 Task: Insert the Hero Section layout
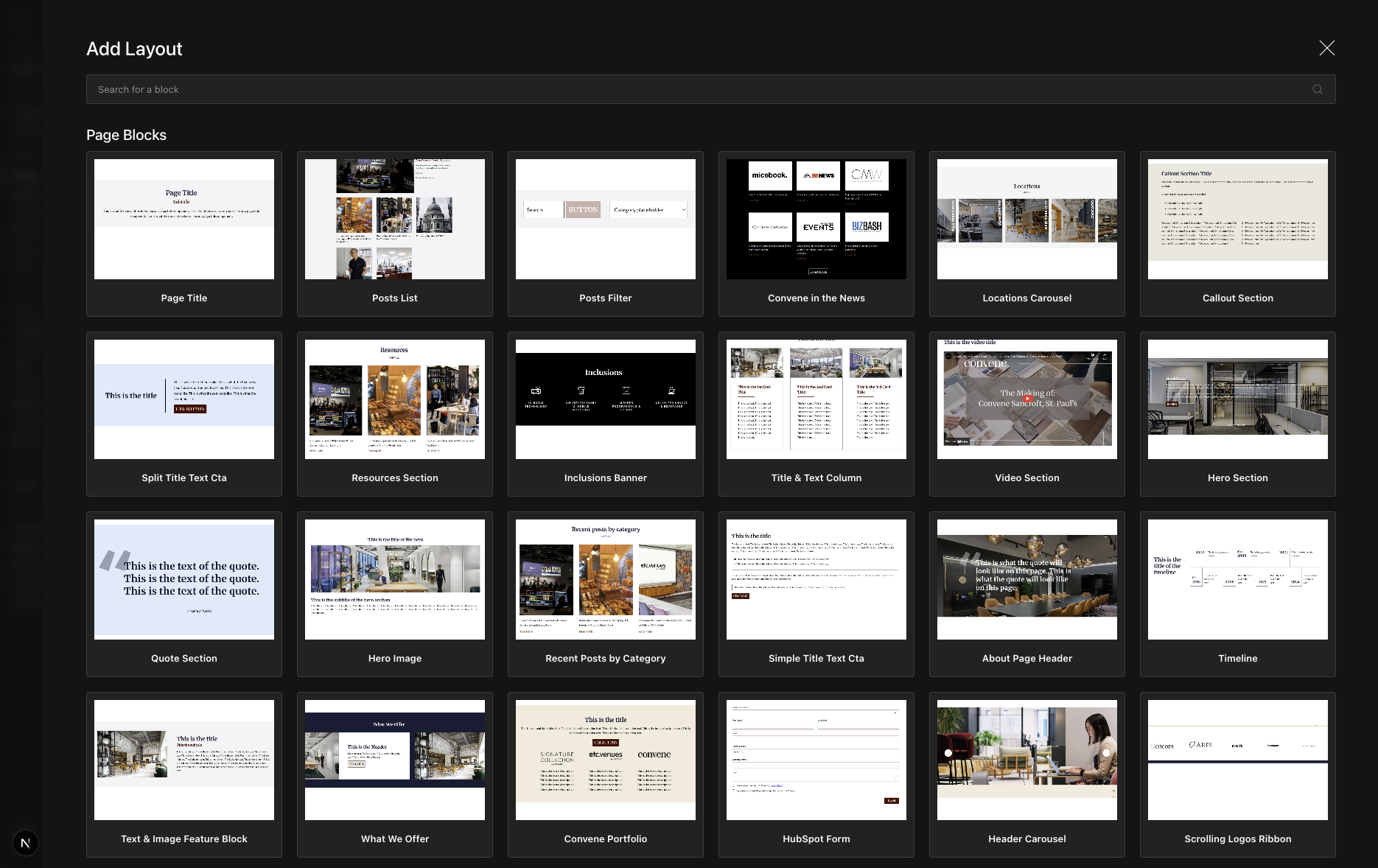coord(1237,414)
